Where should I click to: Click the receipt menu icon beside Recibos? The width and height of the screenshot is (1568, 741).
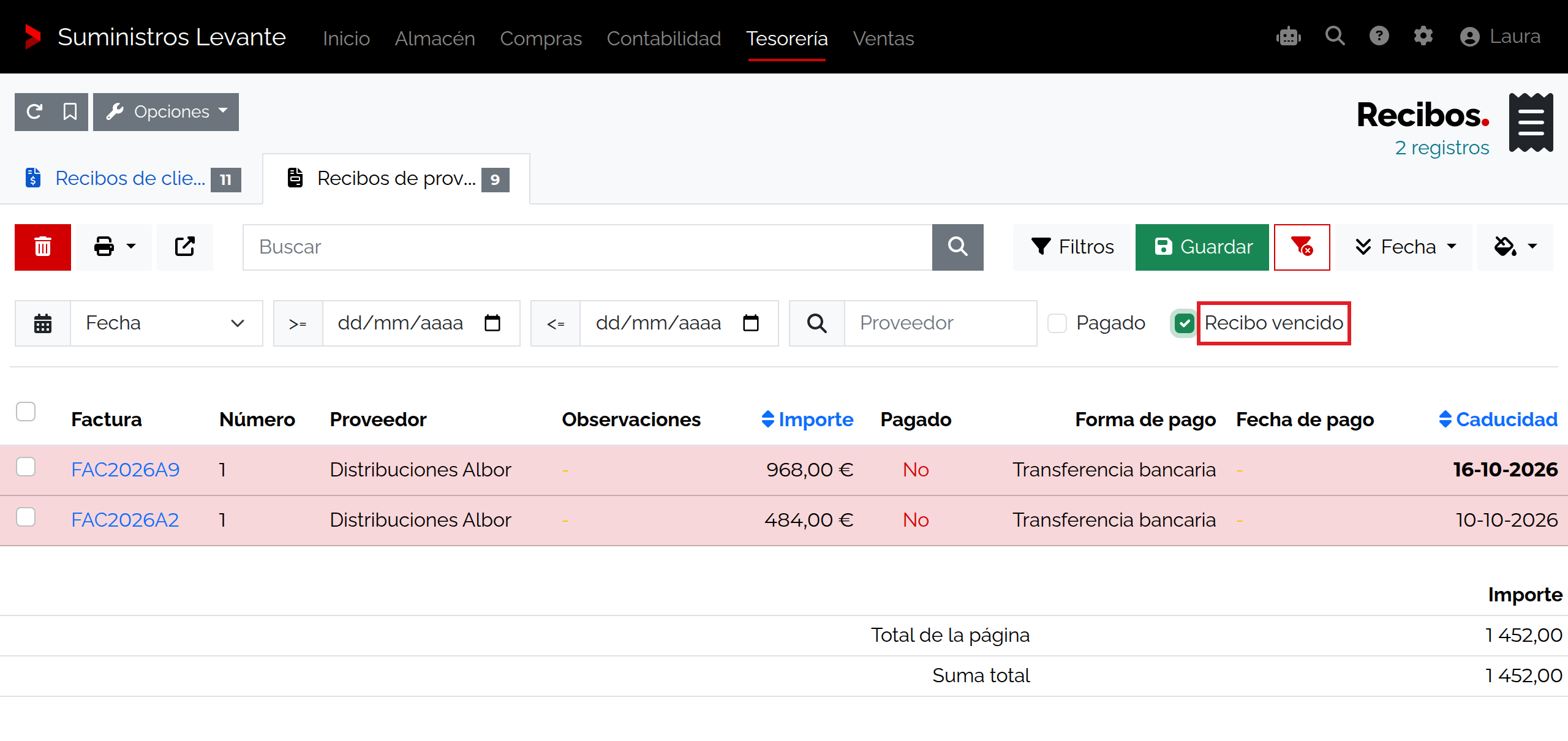[x=1531, y=122]
